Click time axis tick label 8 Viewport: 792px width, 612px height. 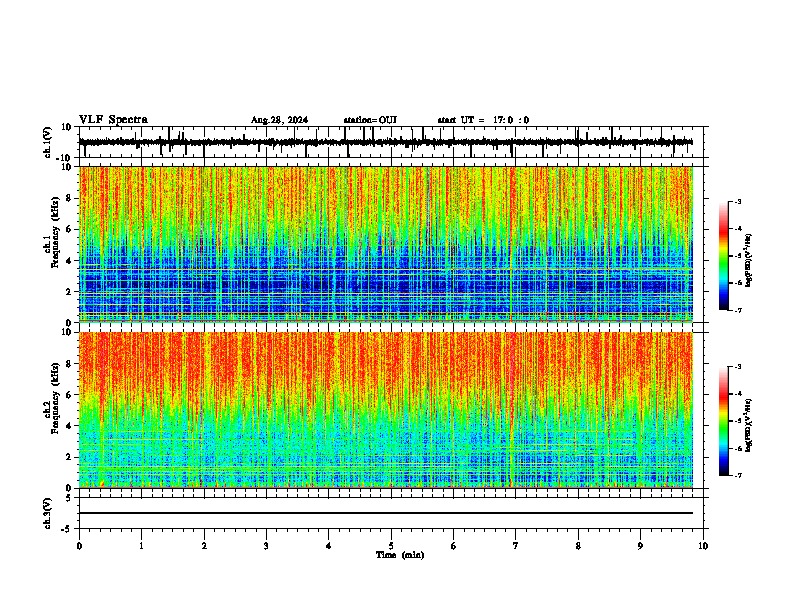click(x=578, y=546)
